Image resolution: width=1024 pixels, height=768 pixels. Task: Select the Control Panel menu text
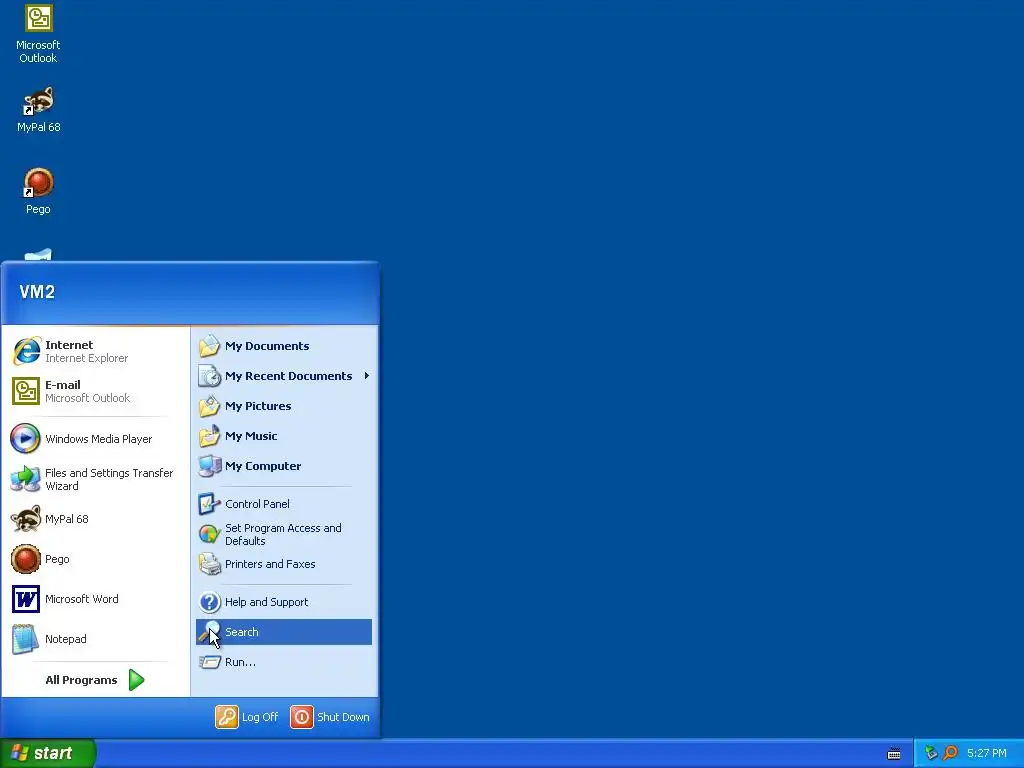257,504
